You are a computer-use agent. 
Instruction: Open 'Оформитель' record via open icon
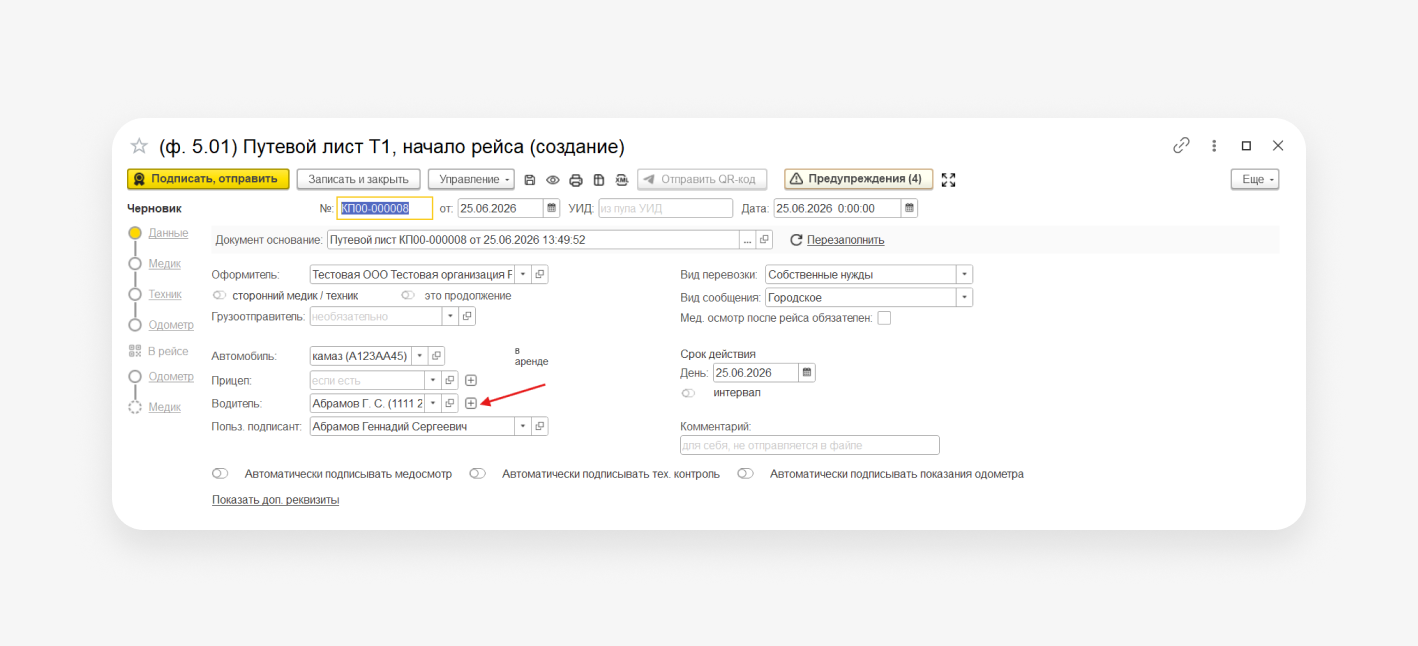click(x=539, y=274)
